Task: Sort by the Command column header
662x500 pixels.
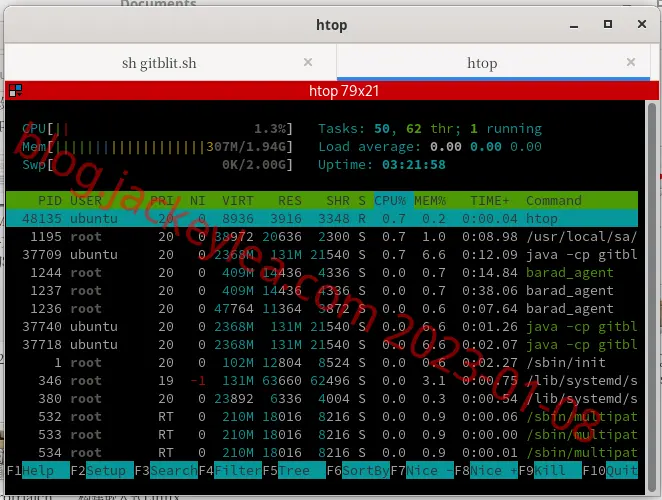Action: pyautogui.click(x=553, y=200)
